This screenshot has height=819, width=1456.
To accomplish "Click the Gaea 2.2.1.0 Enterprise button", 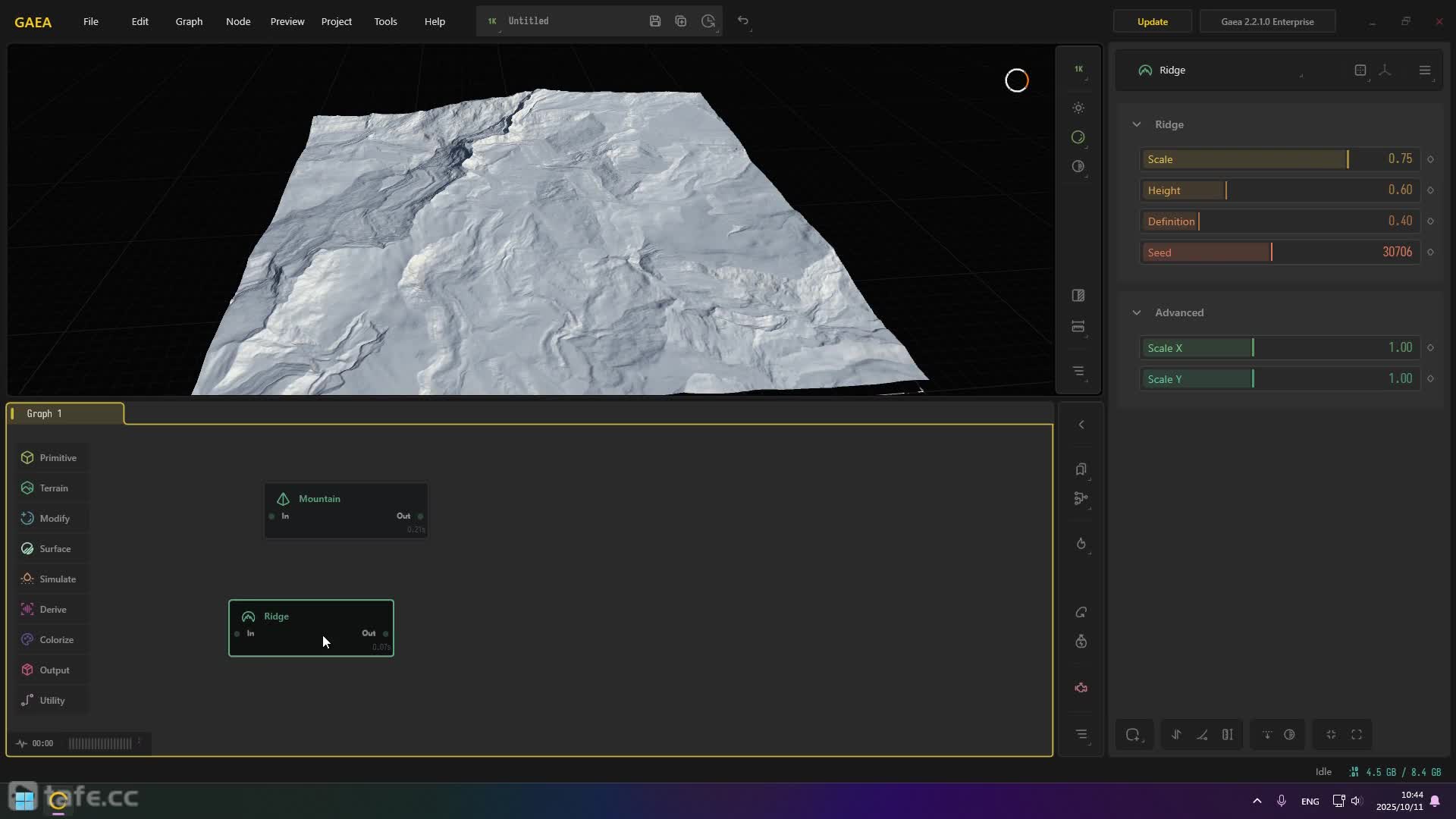I will (x=1267, y=21).
